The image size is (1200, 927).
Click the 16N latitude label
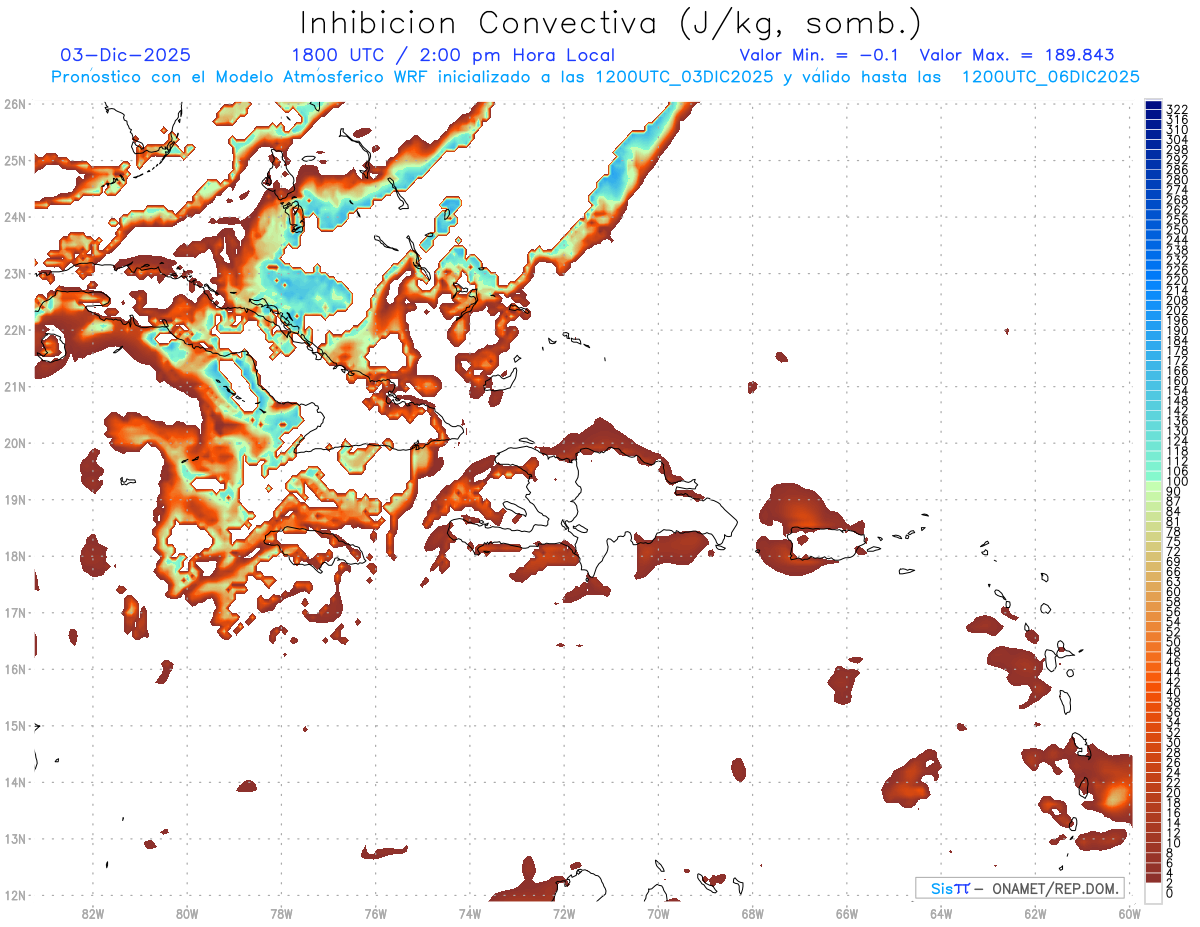click(15, 669)
